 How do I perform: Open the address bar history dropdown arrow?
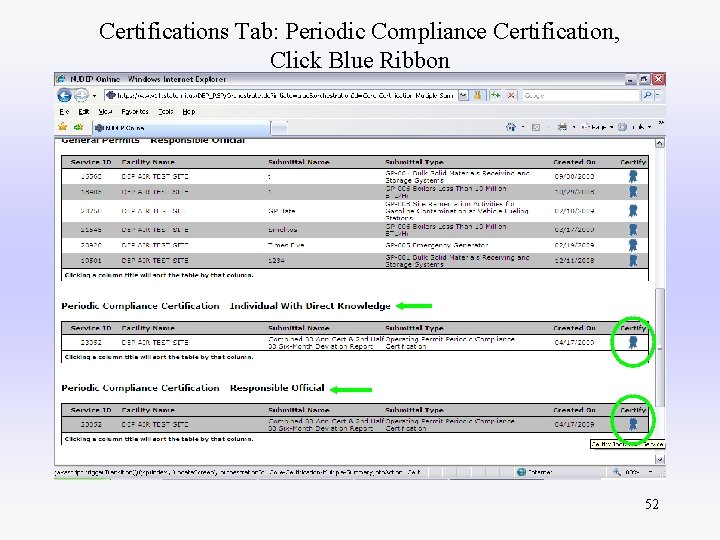coord(463,96)
